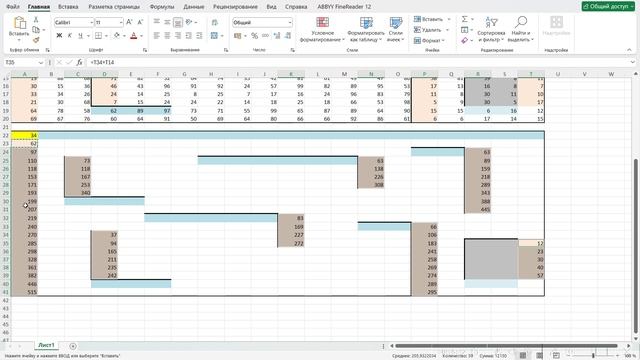Apply accounting number format icon
Image resolution: width=640 pixels, height=360 pixels.
(x=238, y=36)
